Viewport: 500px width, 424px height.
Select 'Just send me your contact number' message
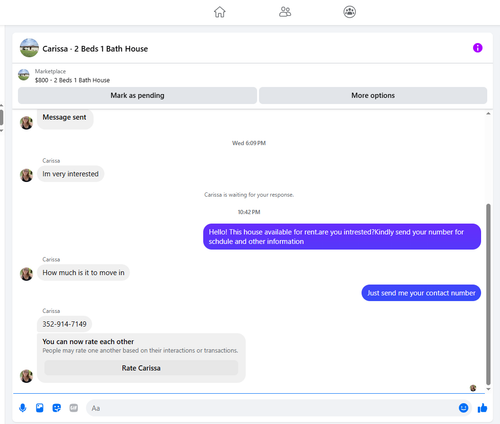(421, 293)
